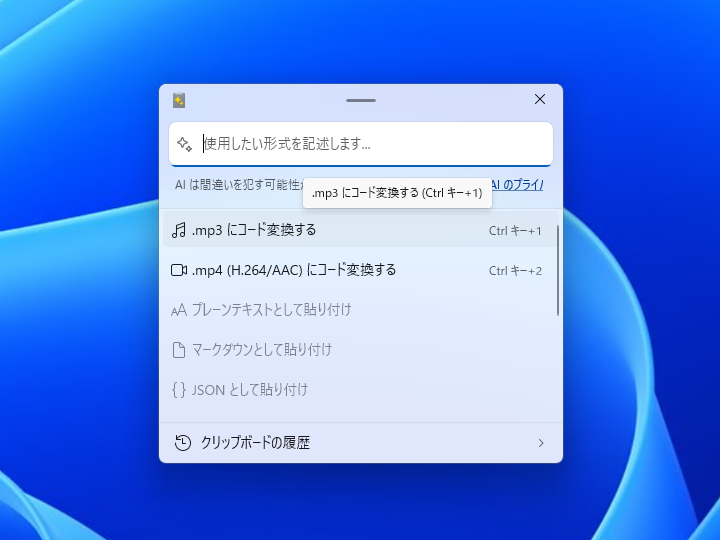Click the Ctrl キー+2 shortcut label
The height and width of the screenshot is (540, 720).
tap(515, 270)
